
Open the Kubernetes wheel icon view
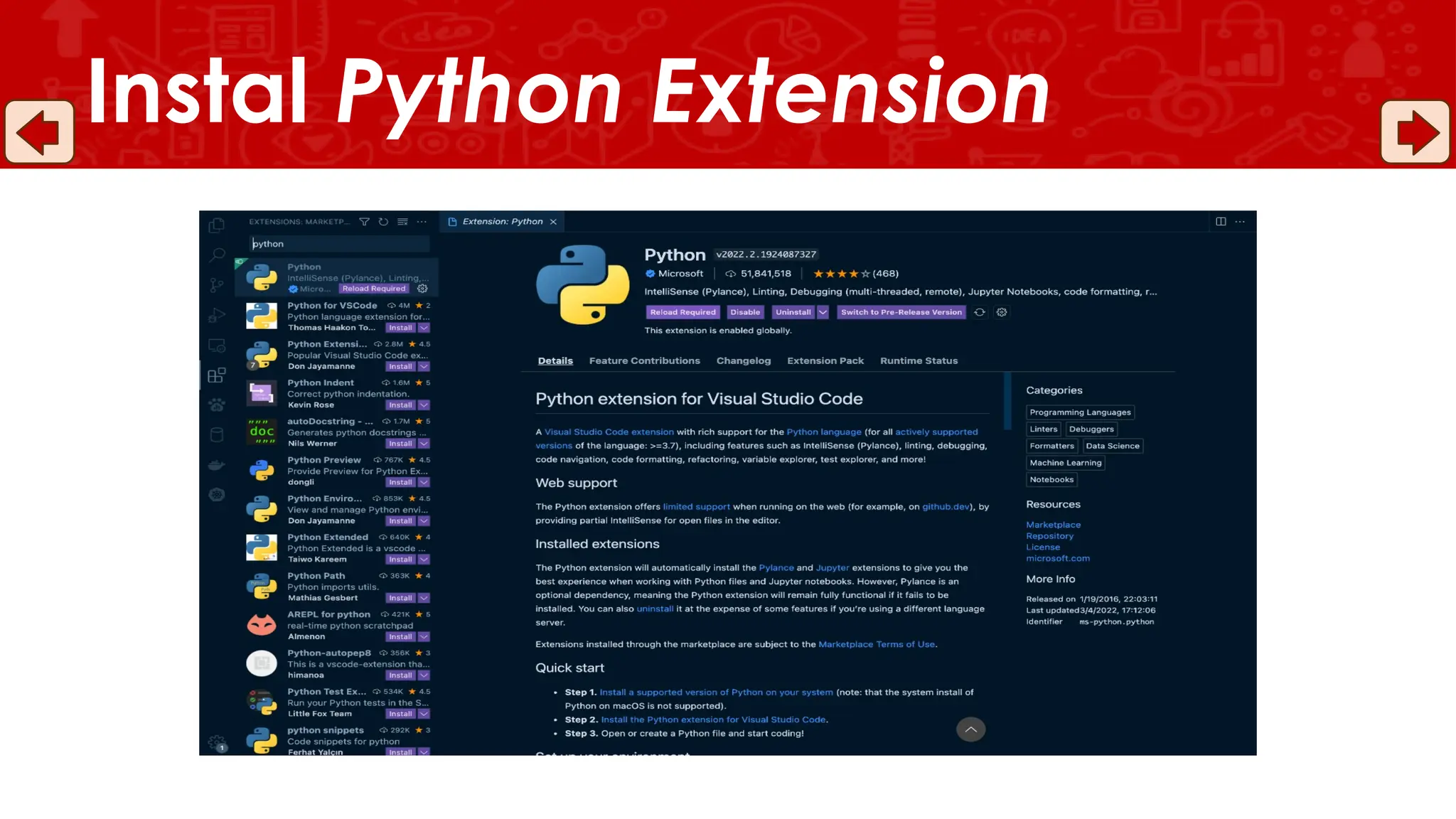(217, 495)
